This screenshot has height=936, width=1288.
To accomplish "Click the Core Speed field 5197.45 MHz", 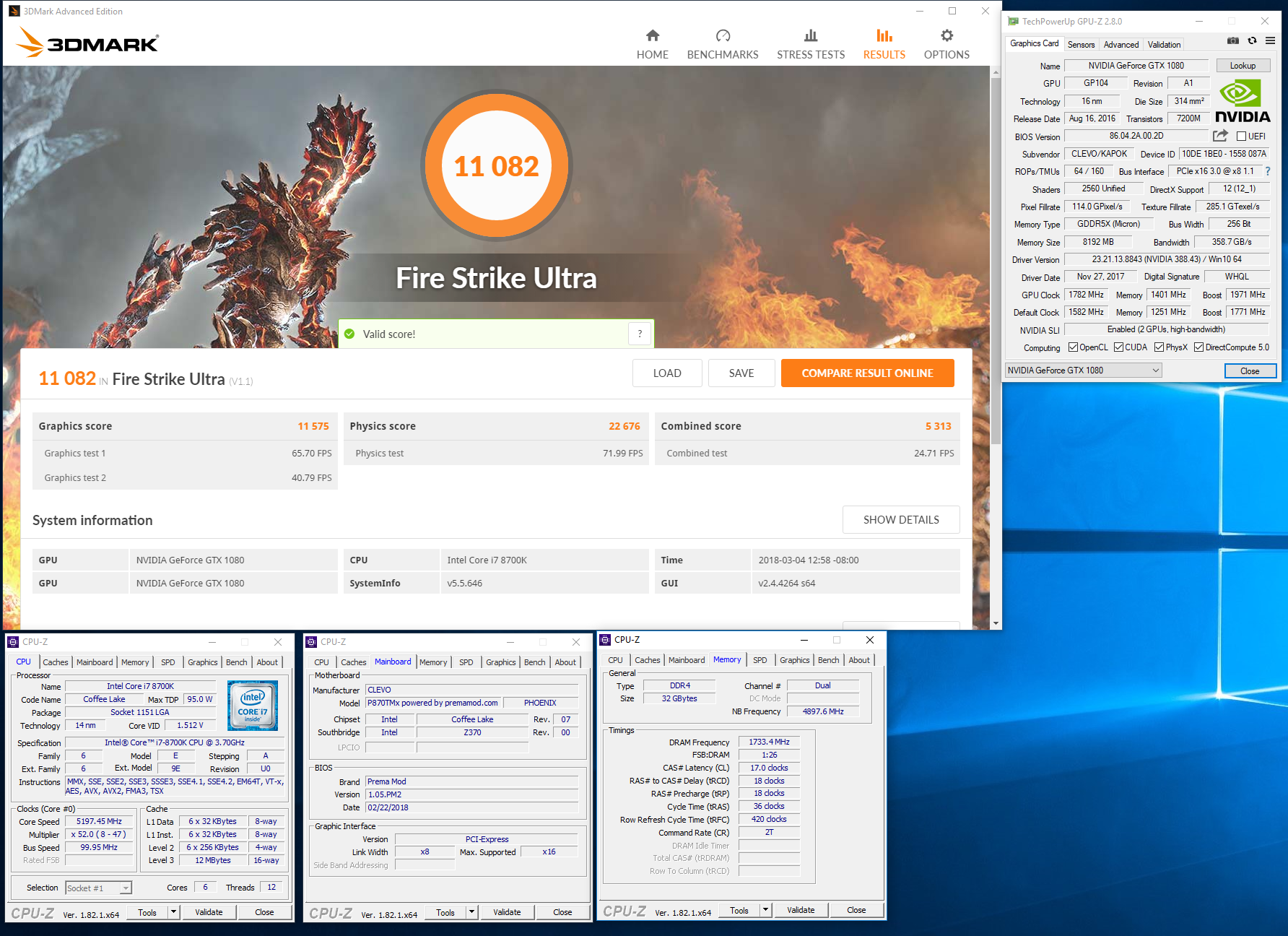I will pyautogui.click(x=100, y=822).
